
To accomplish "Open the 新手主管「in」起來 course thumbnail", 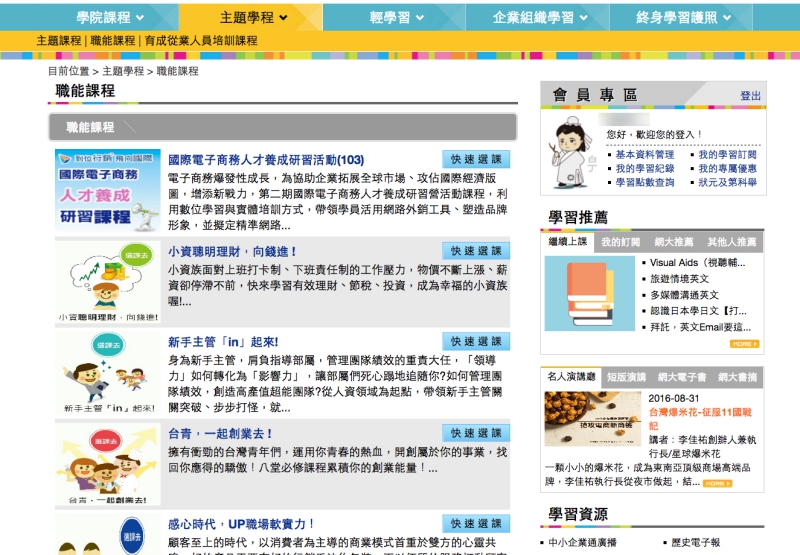I will (x=108, y=372).
